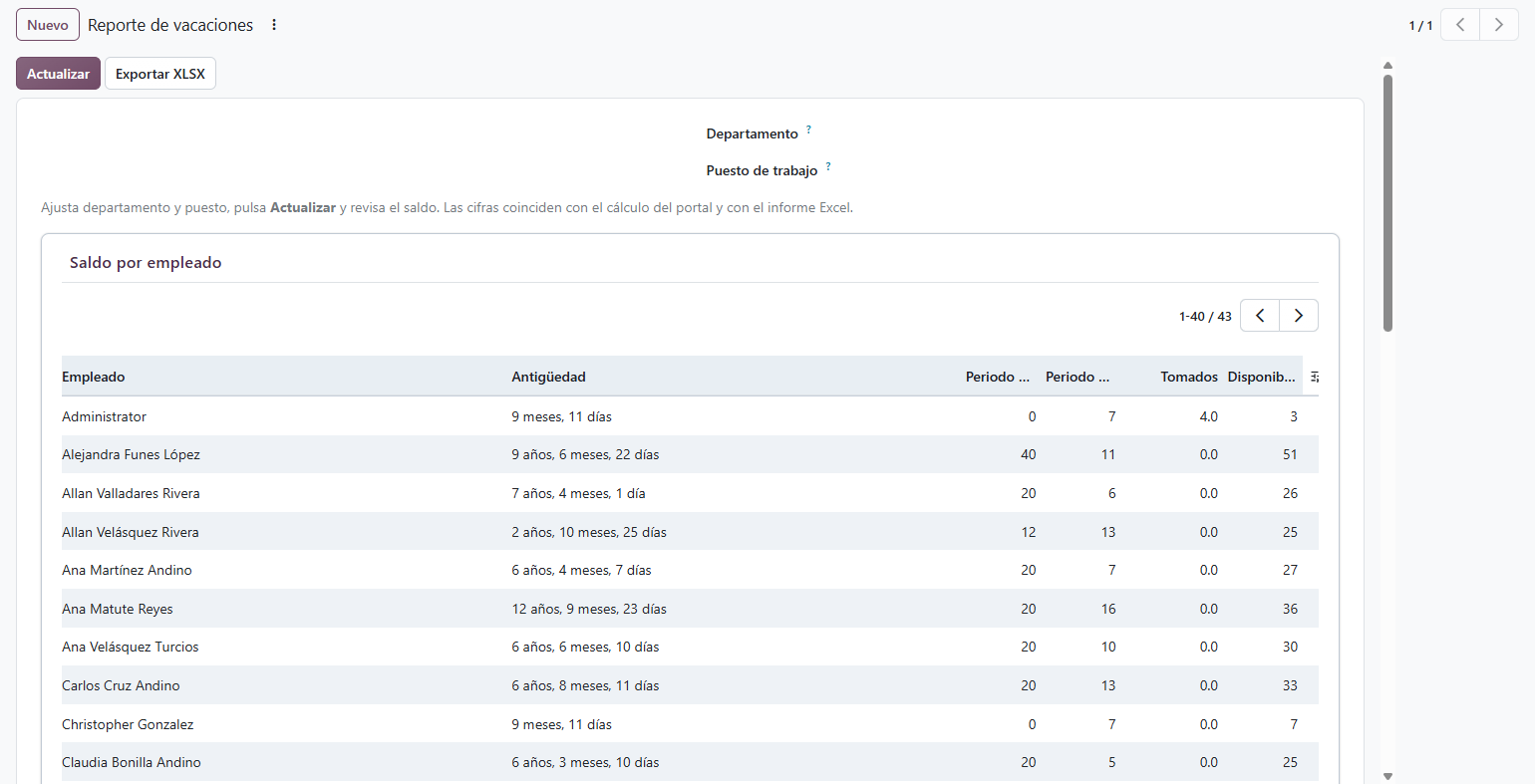Click on Ana Matute Reyes
Viewport: 1535px width, 784px height.
tap(690, 609)
